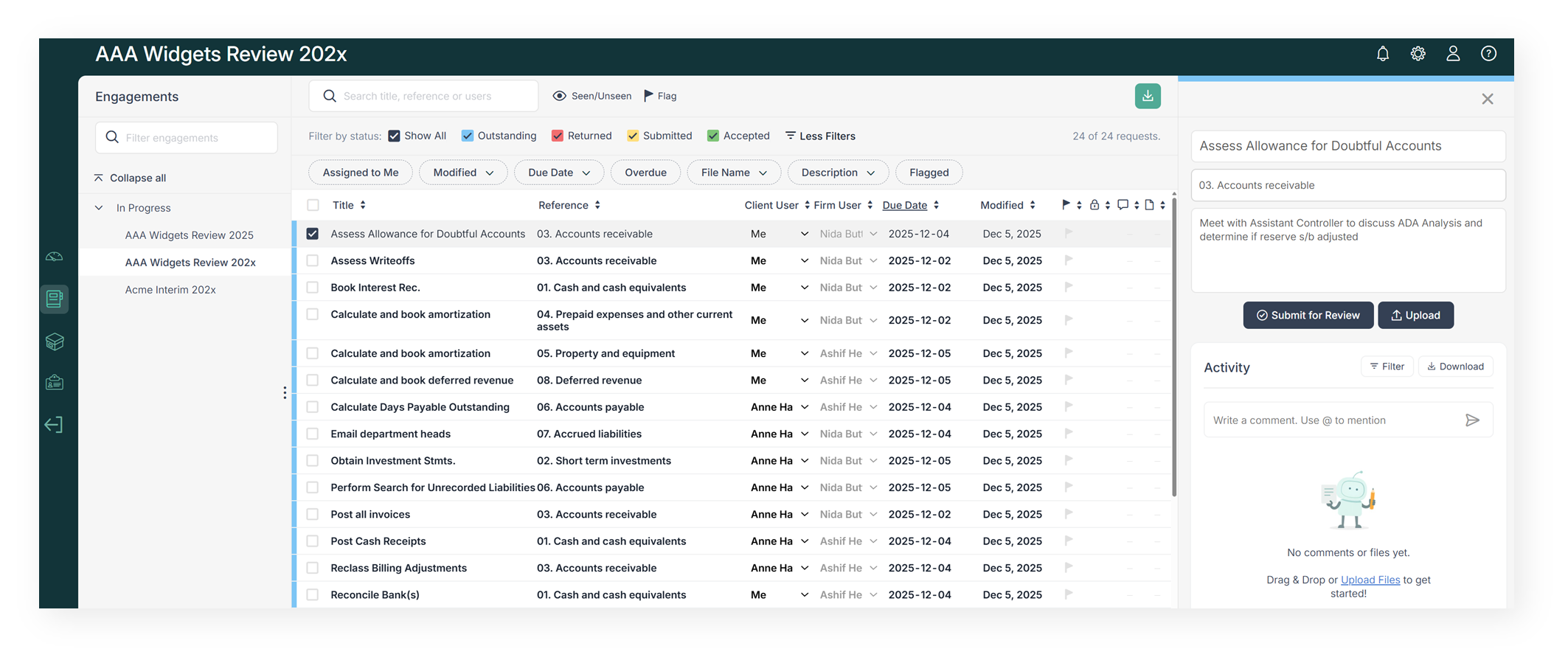This screenshot has height=663, width=1568.
Task: Collapse the In Progress engagements group
Action: point(99,208)
